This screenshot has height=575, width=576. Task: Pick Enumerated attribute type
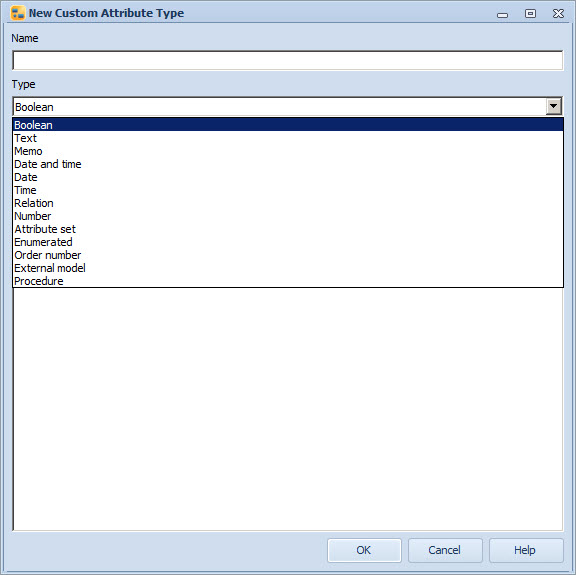(288, 242)
